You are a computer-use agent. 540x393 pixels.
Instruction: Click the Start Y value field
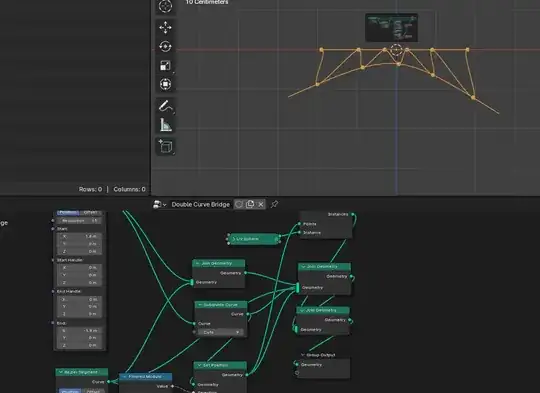[79, 244]
